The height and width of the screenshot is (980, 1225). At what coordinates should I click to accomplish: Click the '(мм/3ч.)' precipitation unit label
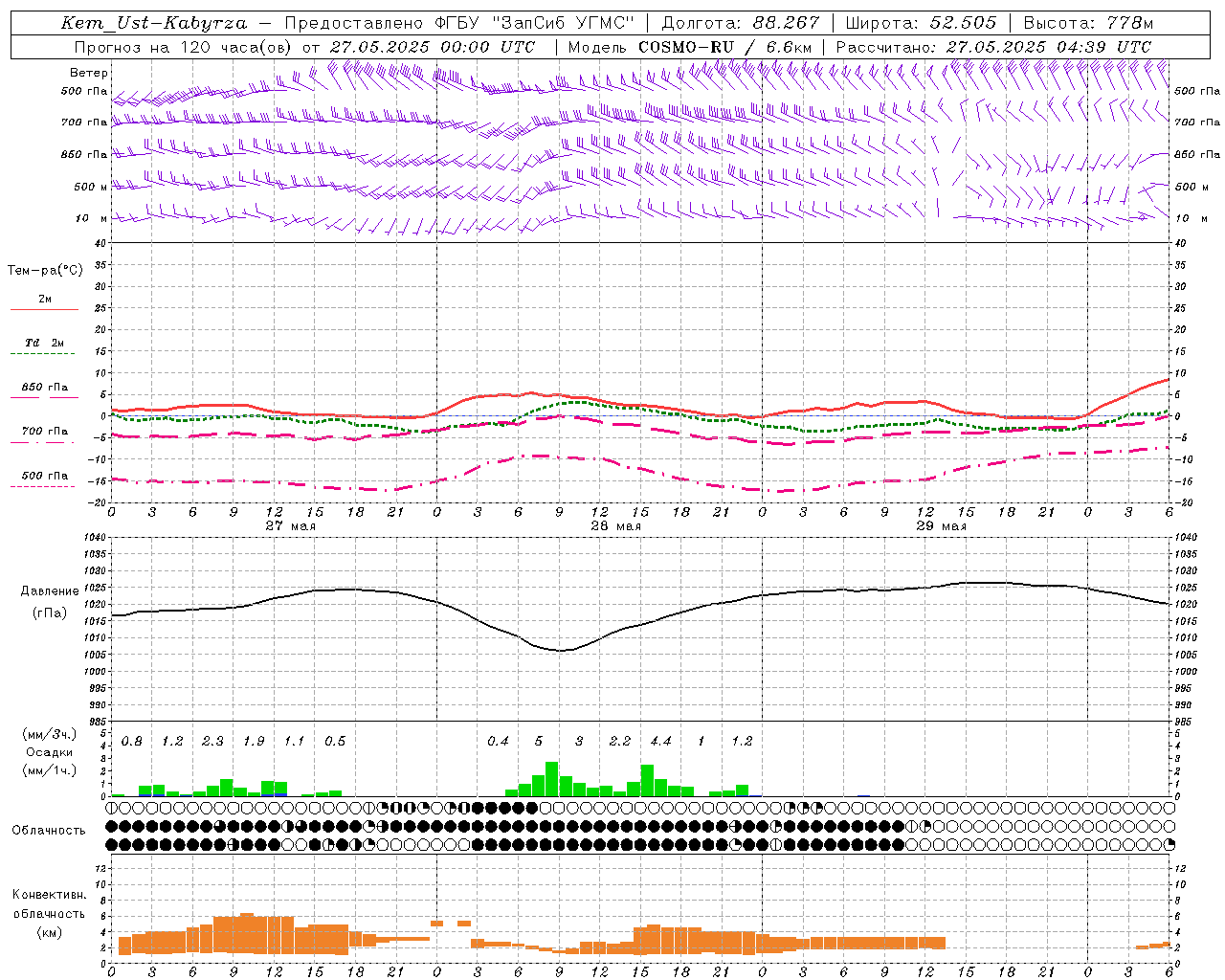pyautogui.click(x=50, y=734)
